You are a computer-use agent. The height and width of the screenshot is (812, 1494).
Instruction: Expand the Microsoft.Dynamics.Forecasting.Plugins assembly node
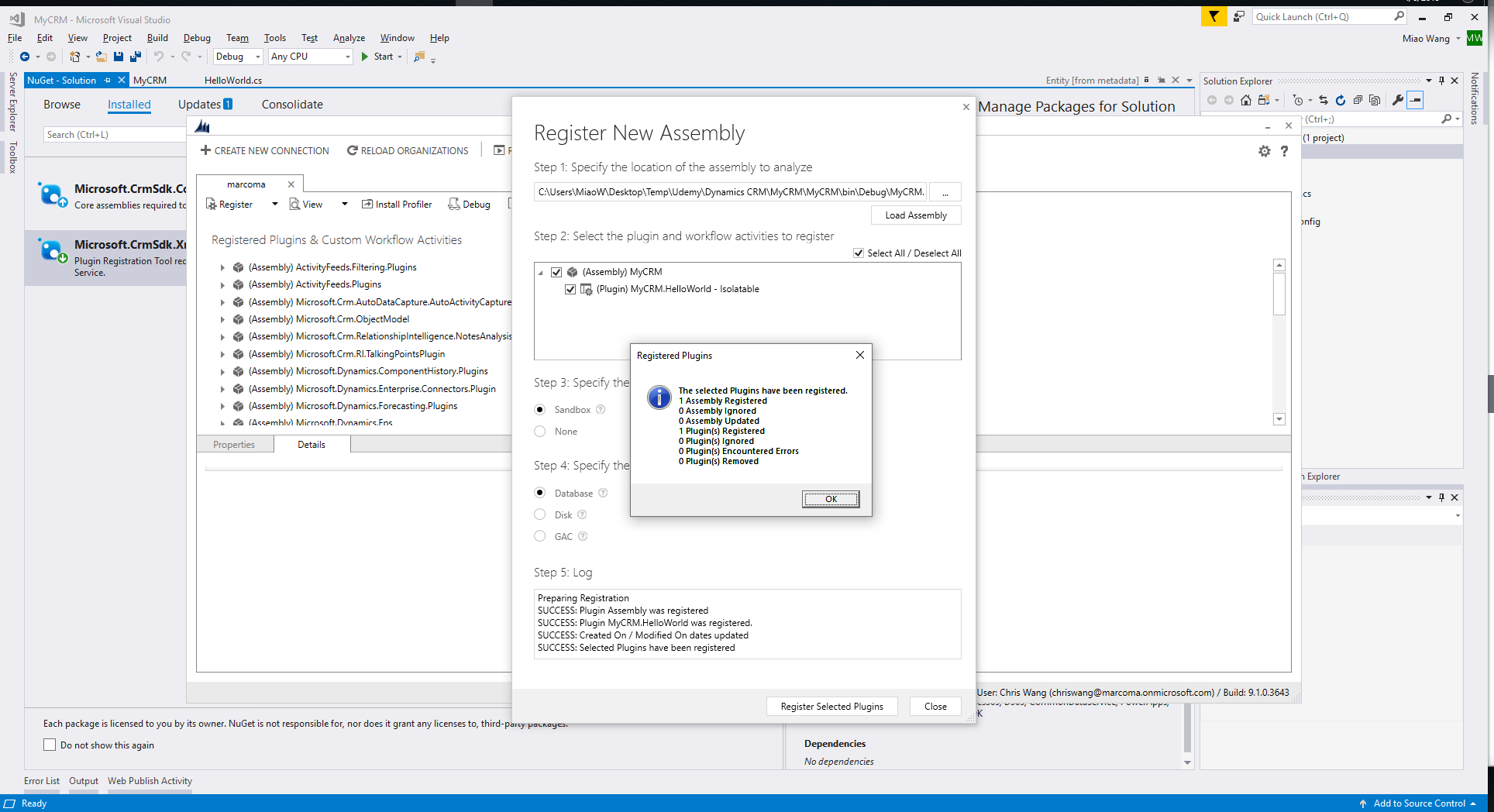[222, 406]
